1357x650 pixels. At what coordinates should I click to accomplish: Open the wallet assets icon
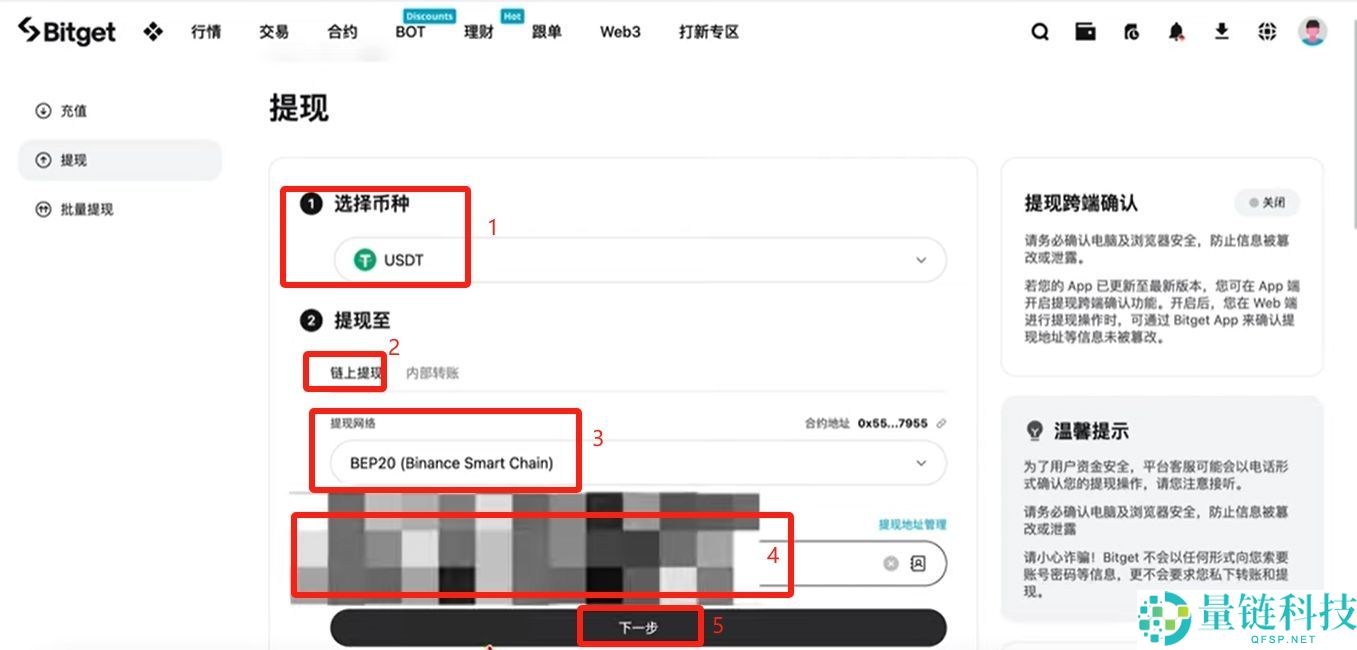tap(1084, 32)
